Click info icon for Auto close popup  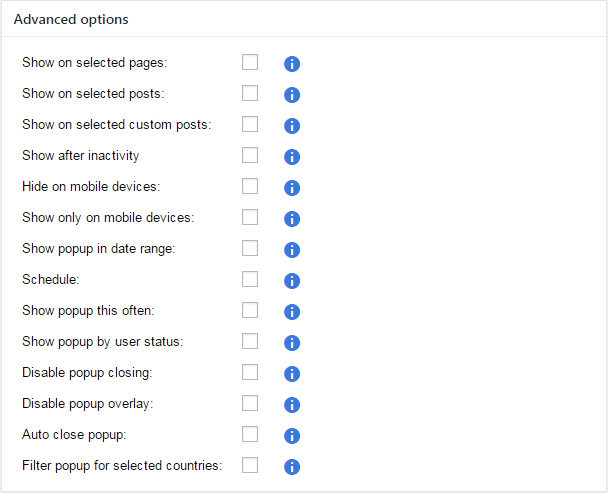pyautogui.click(x=292, y=436)
